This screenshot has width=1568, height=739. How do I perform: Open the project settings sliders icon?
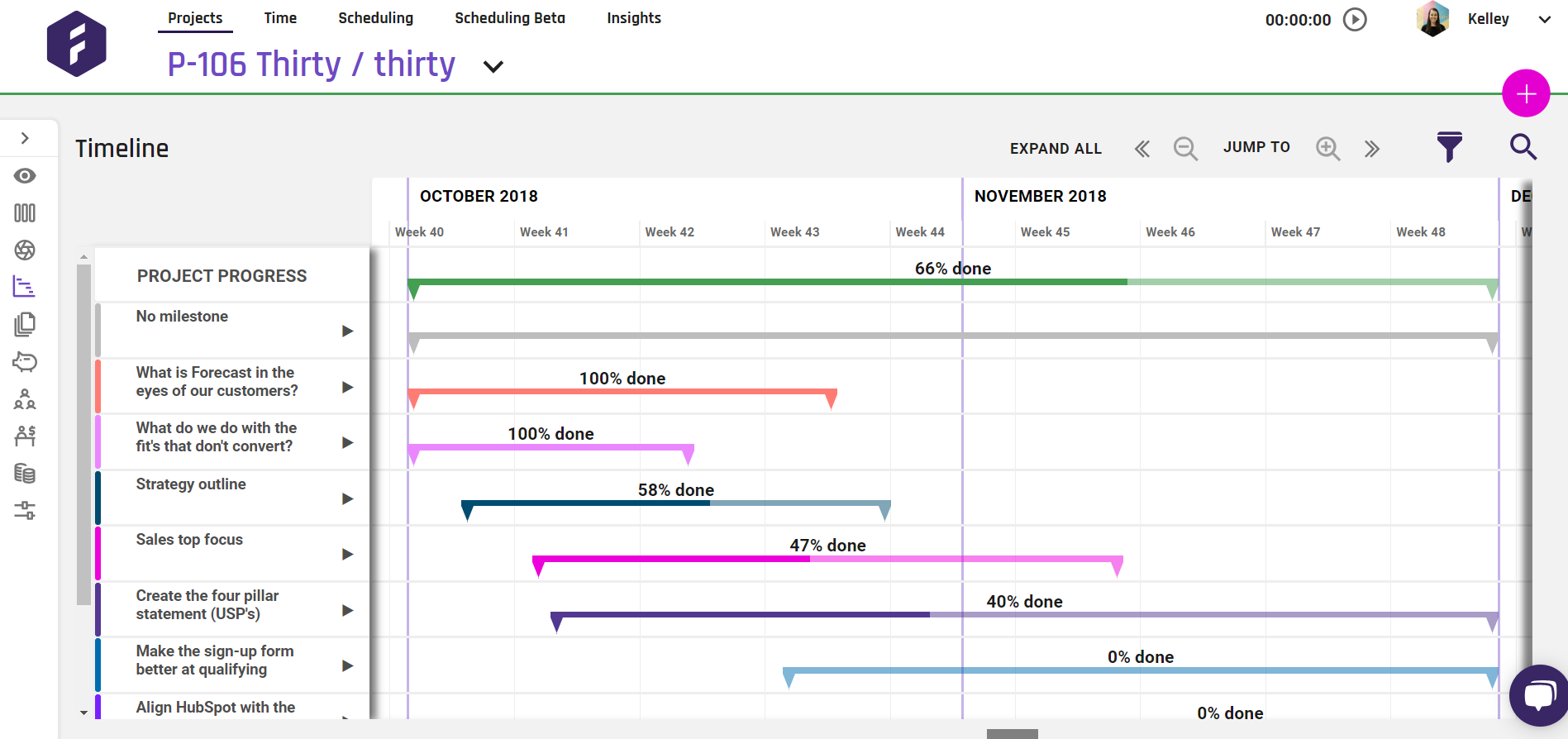(x=25, y=510)
